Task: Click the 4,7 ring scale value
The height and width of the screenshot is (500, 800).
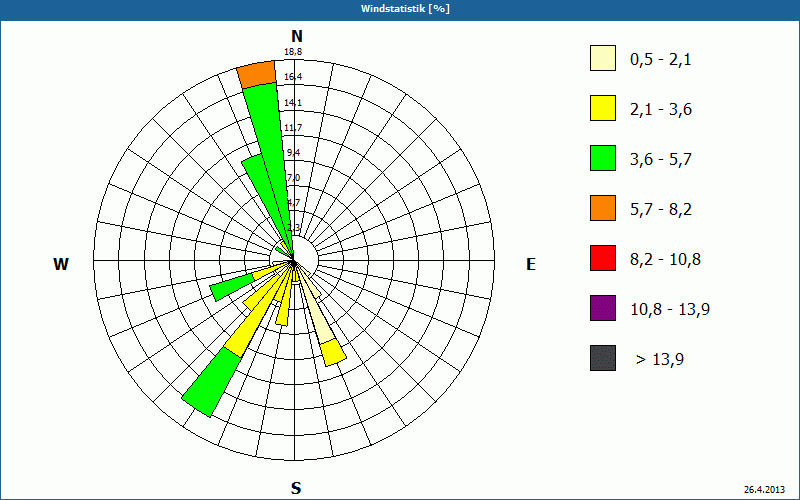Action: click(x=293, y=203)
